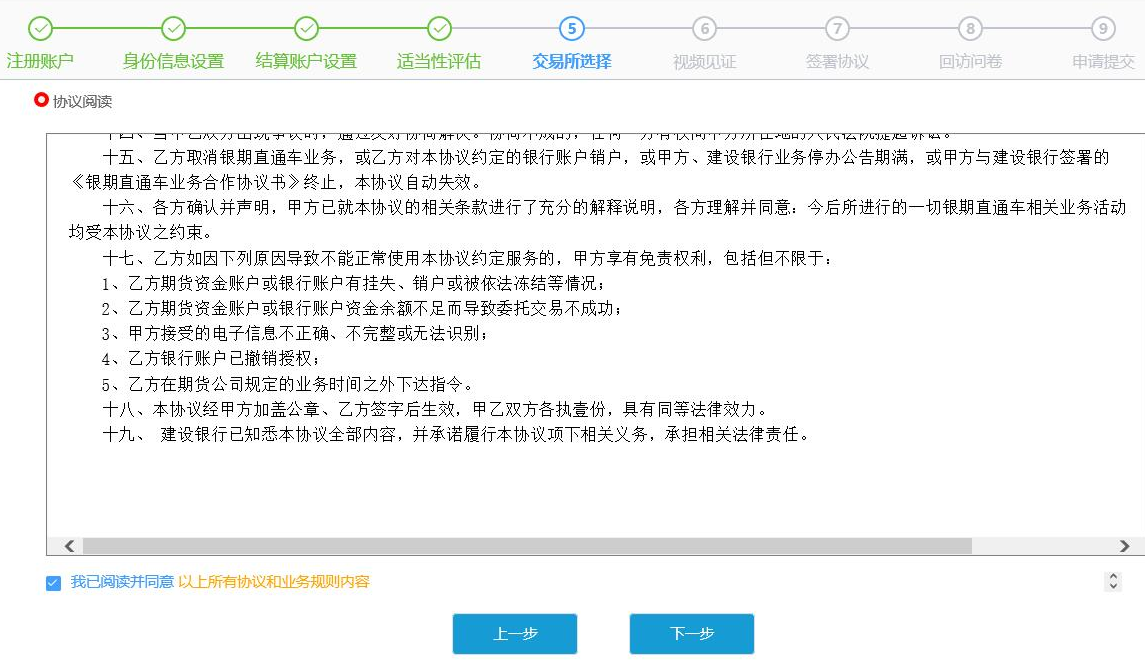
Task: Open the 结算账户设置 step label
Action: pyautogui.click(x=307, y=61)
